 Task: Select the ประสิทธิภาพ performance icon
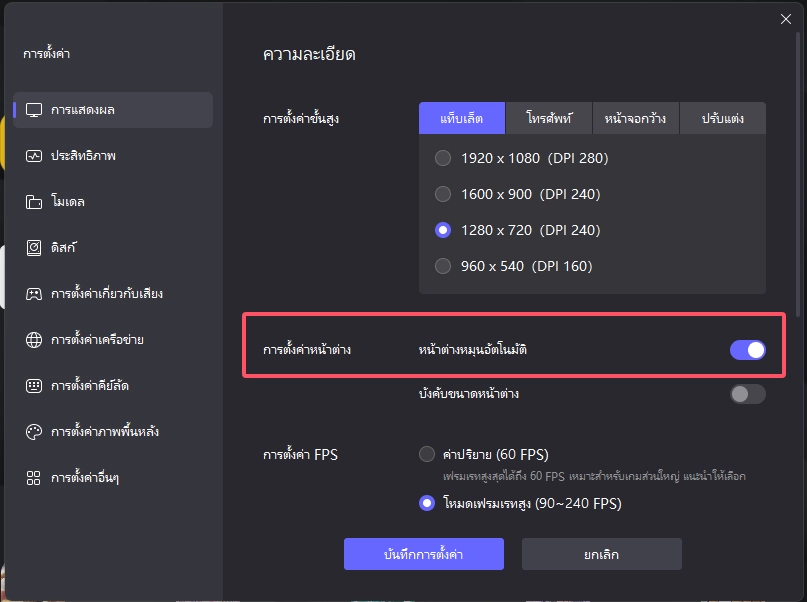tap(34, 156)
